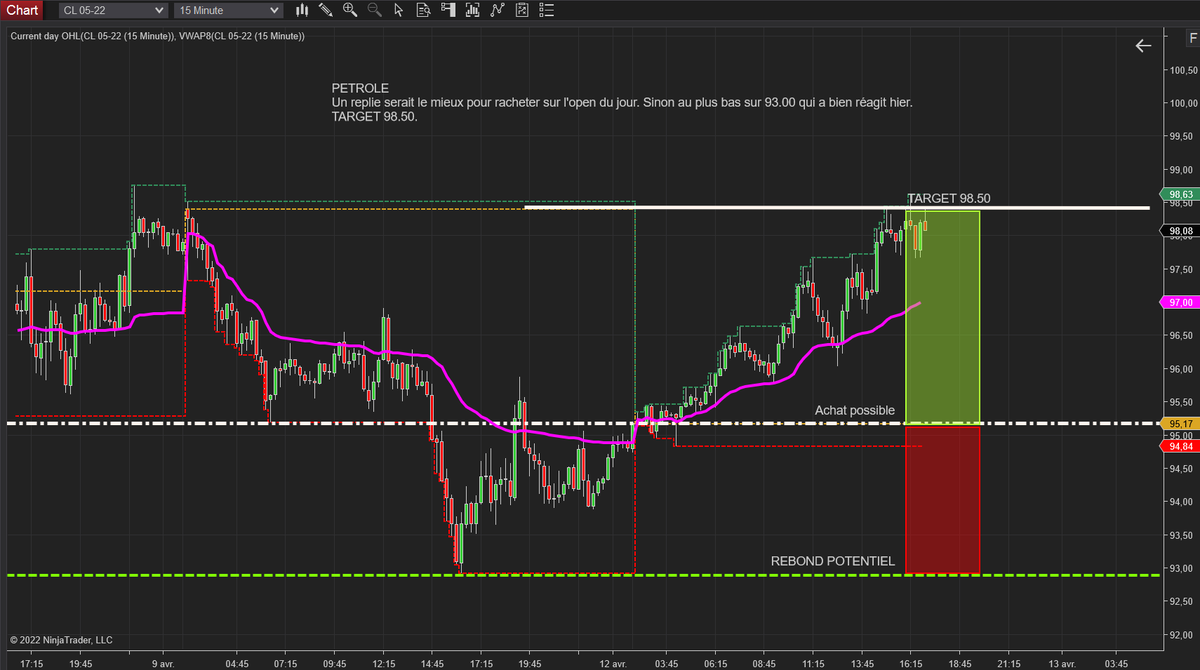The width and height of the screenshot is (1200, 670).
Task: Click the yellow 95,17 price marker
Action: (1181, 423)
